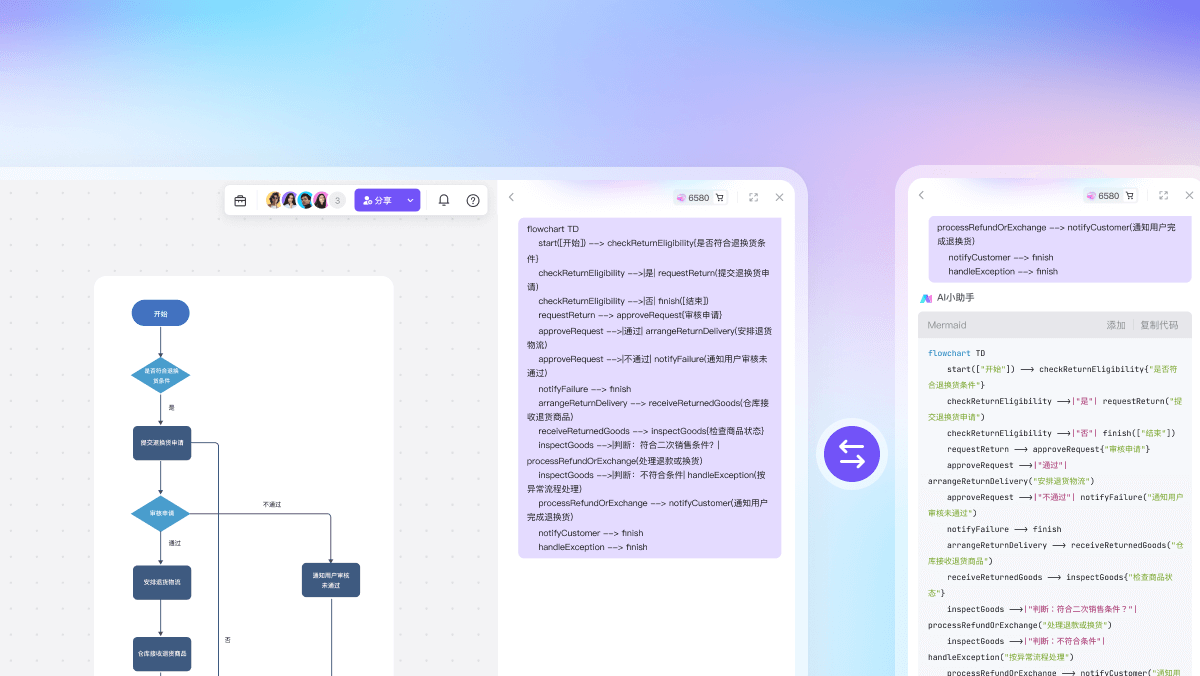Select the 通知用户审核未通过 flowchart node
The width and height of the screenshot is (1200, 676).
point(331,580)
